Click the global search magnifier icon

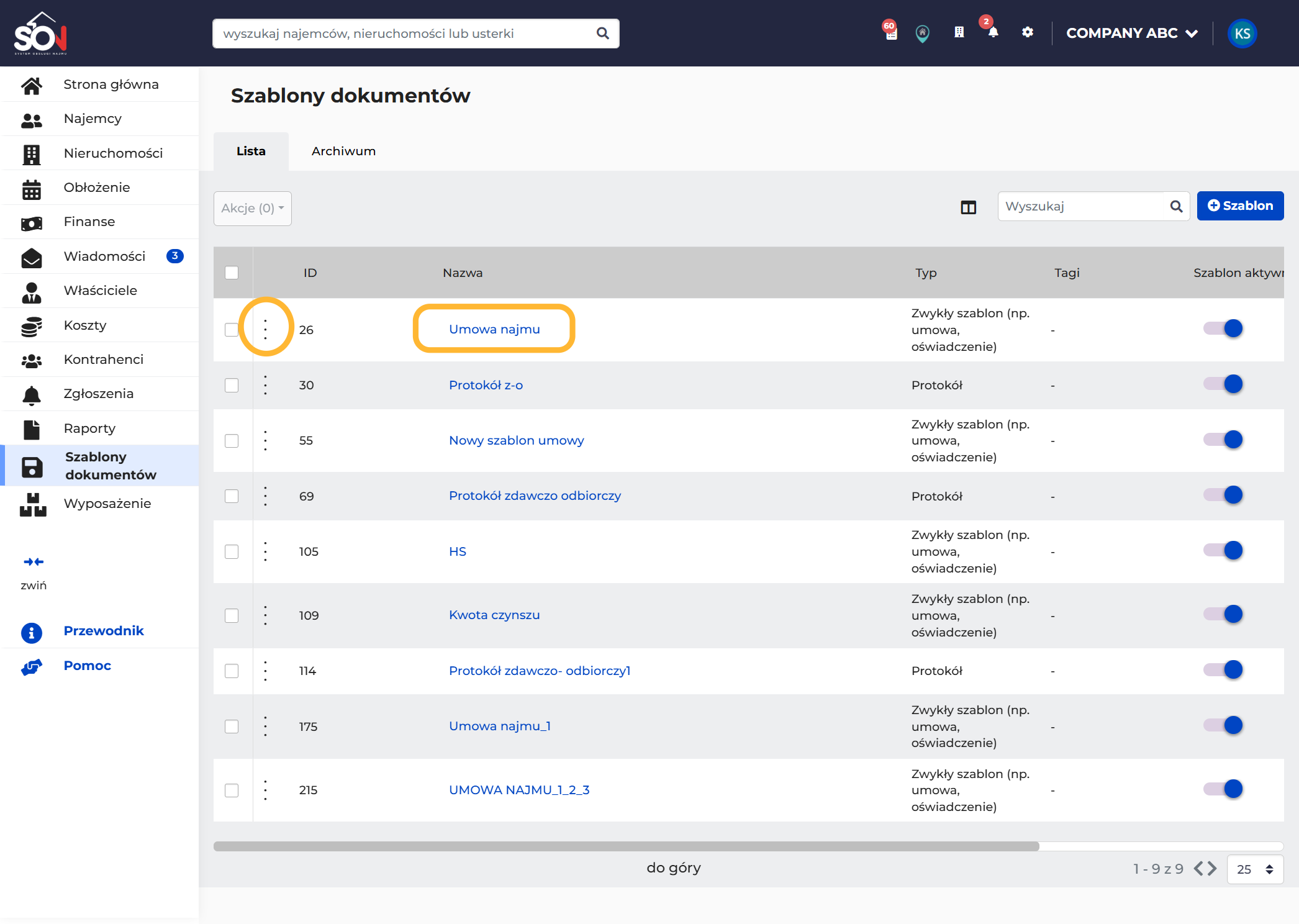point(603,34)
